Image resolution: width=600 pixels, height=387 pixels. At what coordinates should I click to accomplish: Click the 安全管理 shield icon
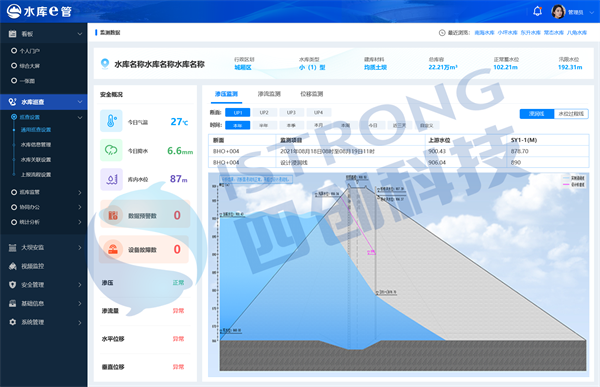(x=13, y=284)
